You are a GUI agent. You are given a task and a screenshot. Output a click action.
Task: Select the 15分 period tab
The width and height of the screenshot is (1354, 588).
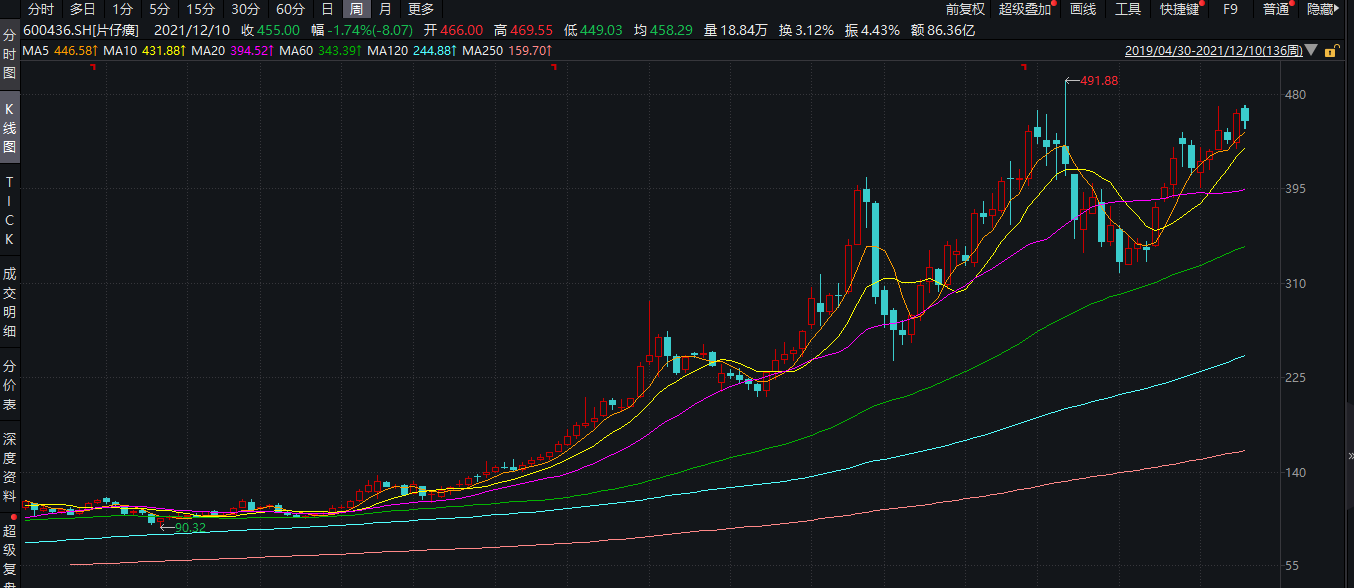click(201, 9)
